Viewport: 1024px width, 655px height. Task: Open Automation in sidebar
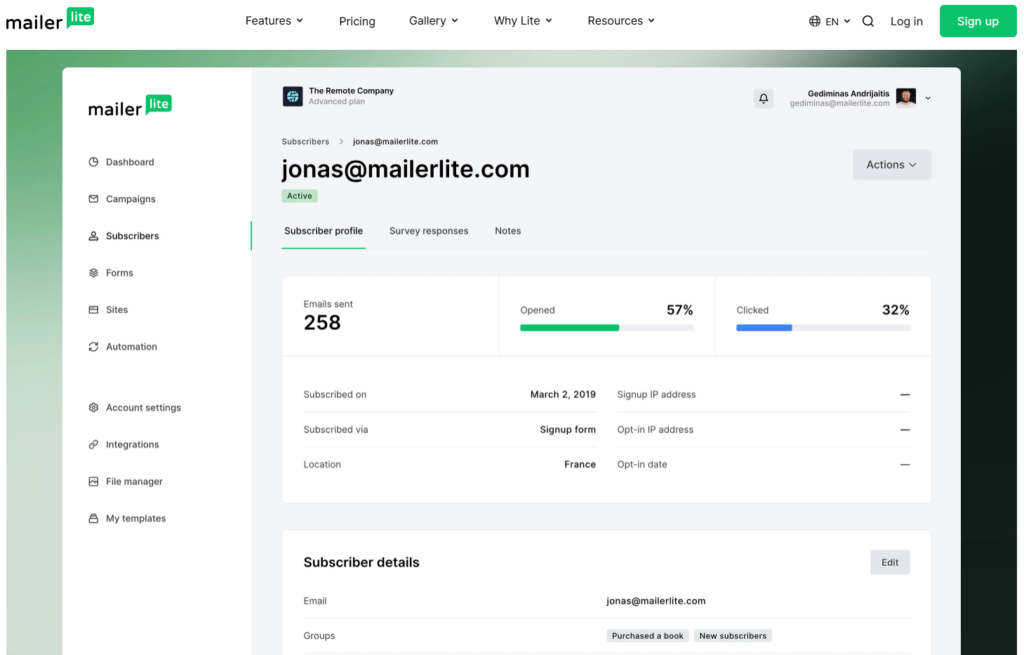click(131, 347)
